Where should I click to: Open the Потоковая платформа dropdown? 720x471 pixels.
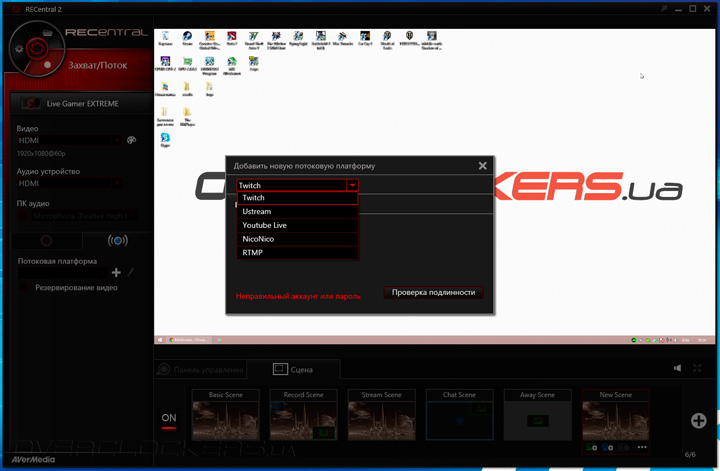63,273
